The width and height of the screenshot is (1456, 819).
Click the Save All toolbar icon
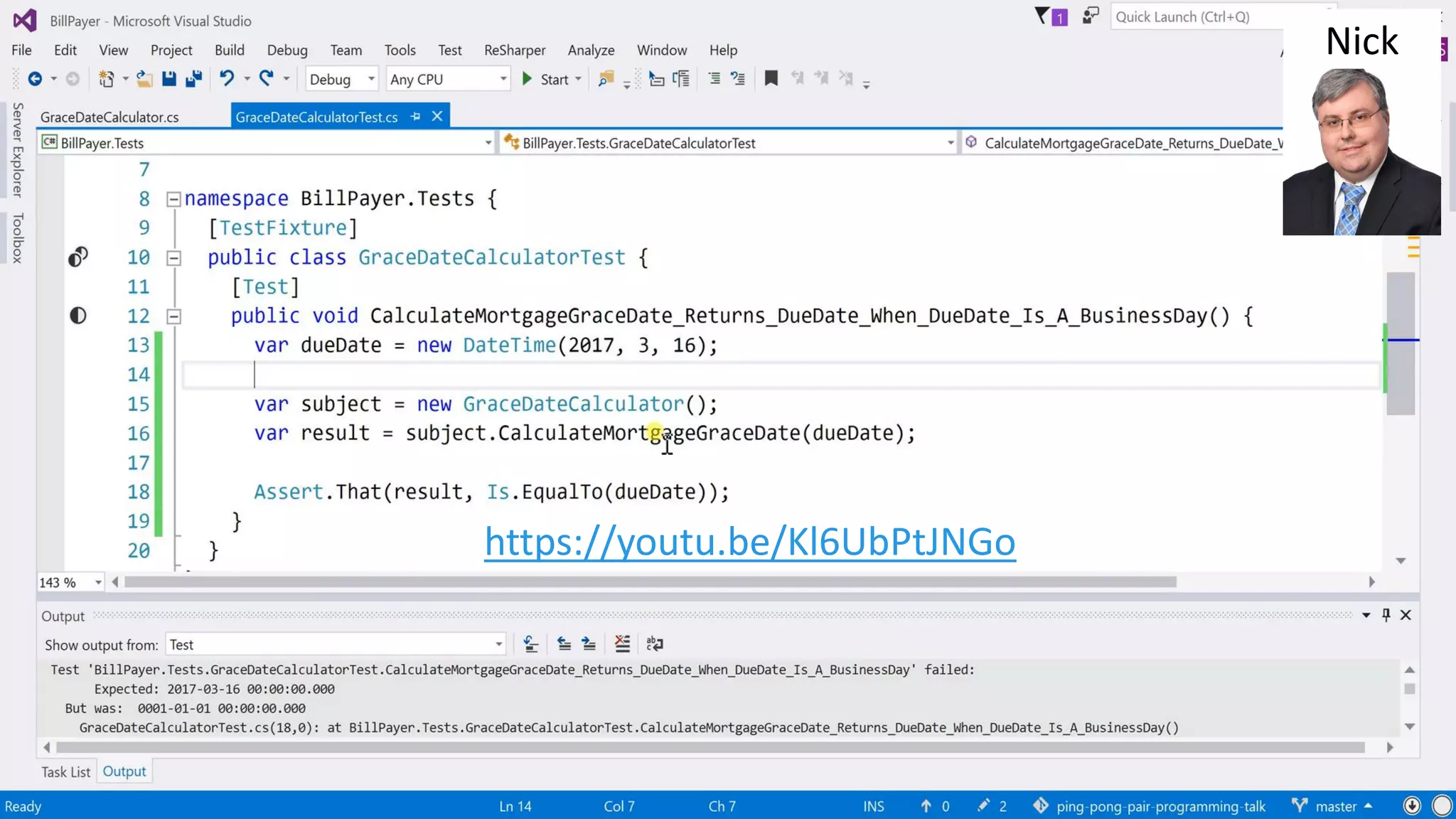coord(193,79)
